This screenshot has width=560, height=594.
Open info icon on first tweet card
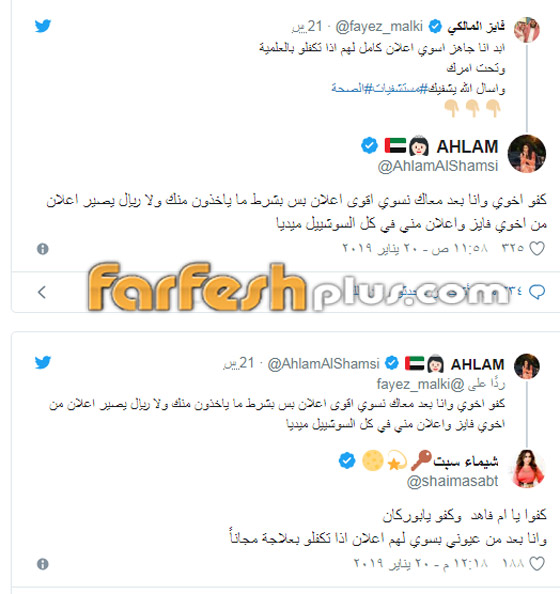[x=43, y=249]
